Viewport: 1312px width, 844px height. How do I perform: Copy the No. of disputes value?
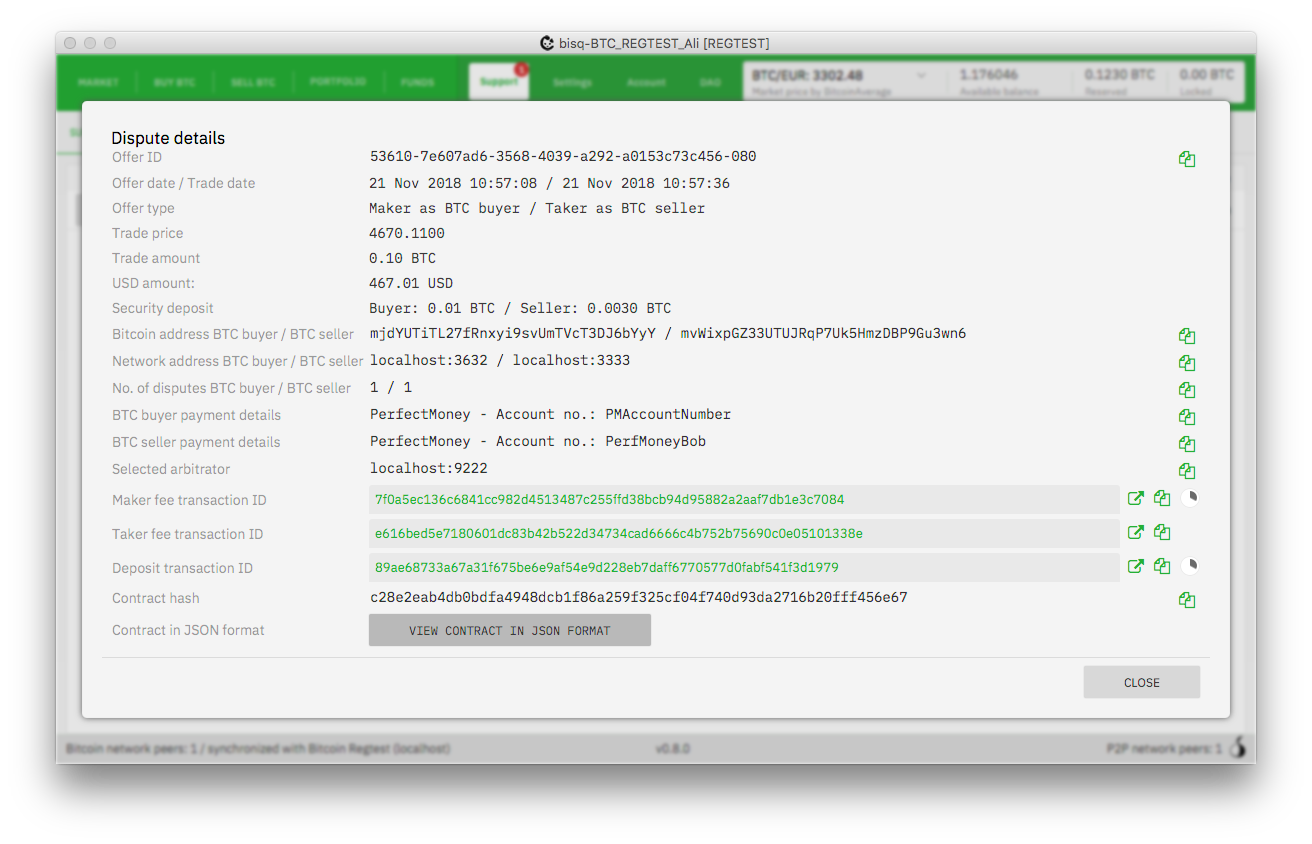[x=1187, y=390]
